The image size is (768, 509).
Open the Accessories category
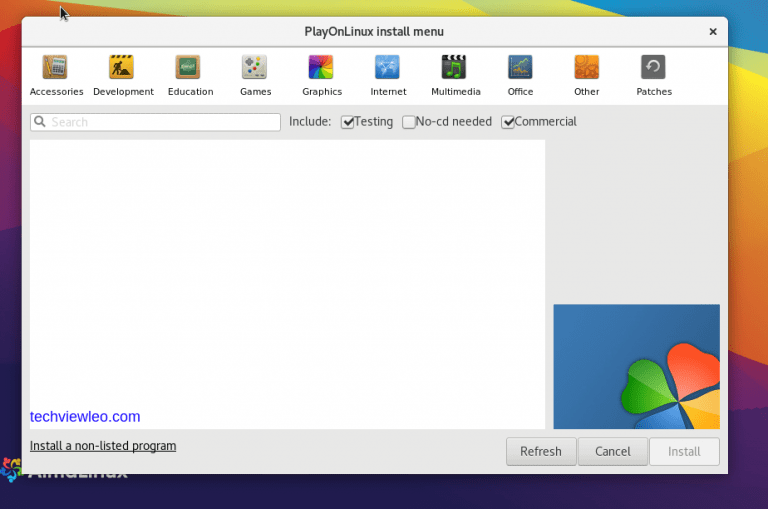click(55, 75)
